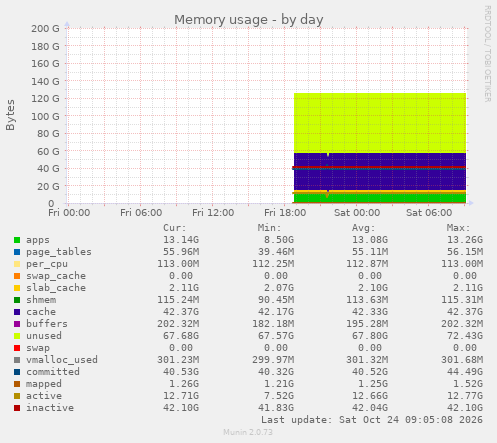Click the vmalloc_used gray legend swatch
The image size is (497, 443).
tap(17, 360)
